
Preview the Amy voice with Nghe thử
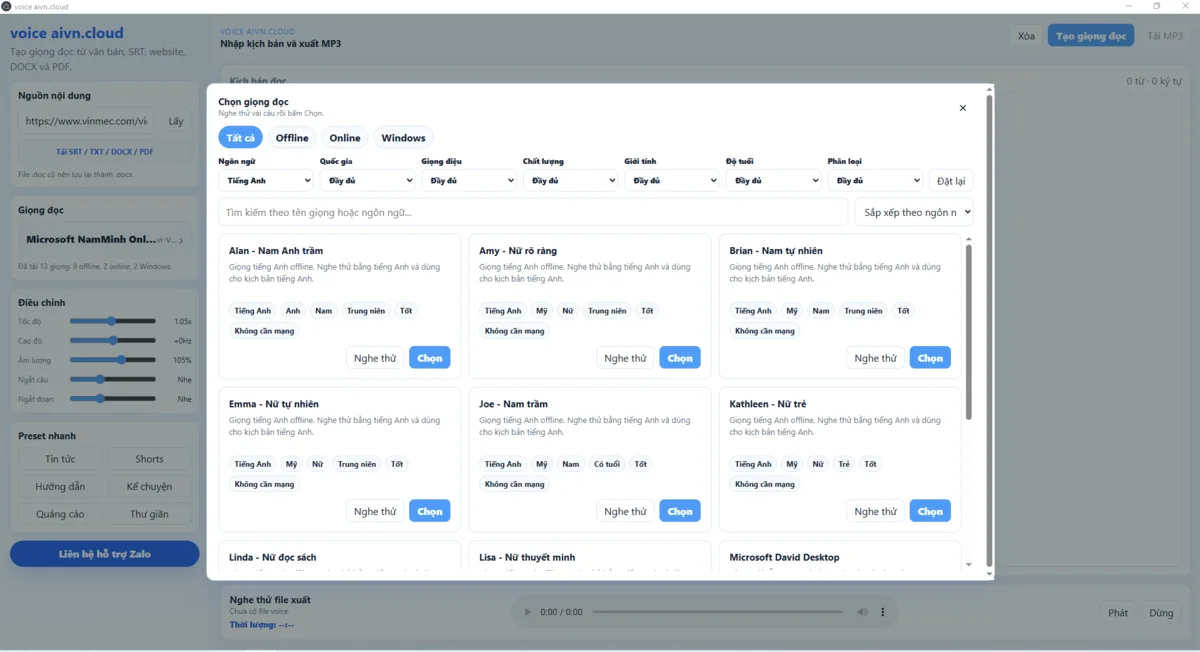(625, 358)
